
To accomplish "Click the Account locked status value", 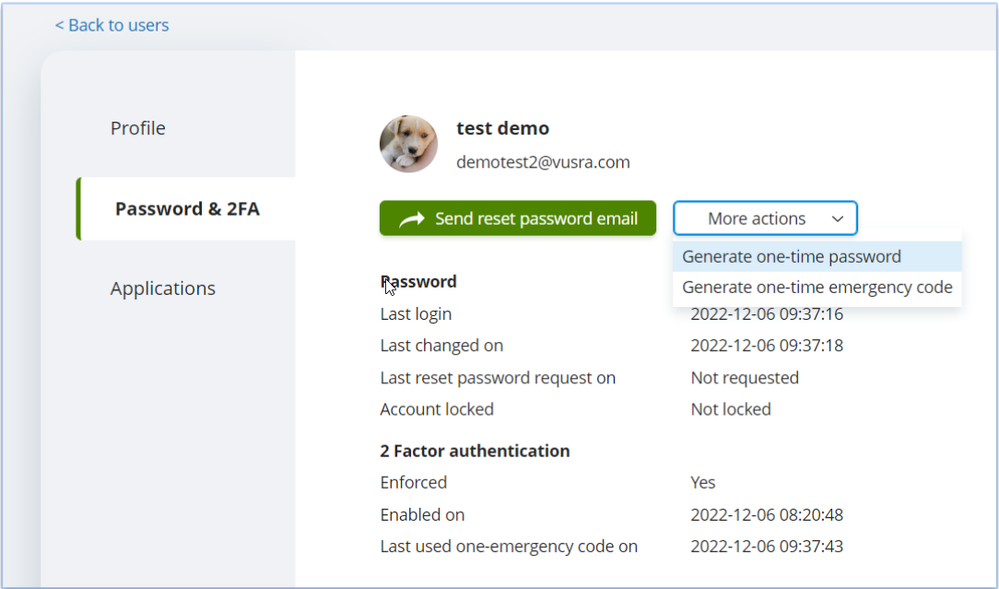I will (x=730, y=410).
